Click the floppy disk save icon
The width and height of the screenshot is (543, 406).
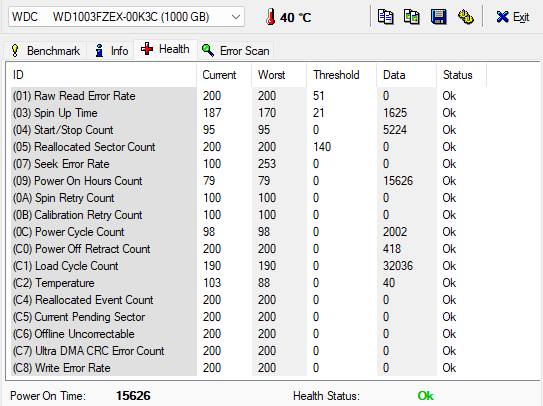[438, 17]
